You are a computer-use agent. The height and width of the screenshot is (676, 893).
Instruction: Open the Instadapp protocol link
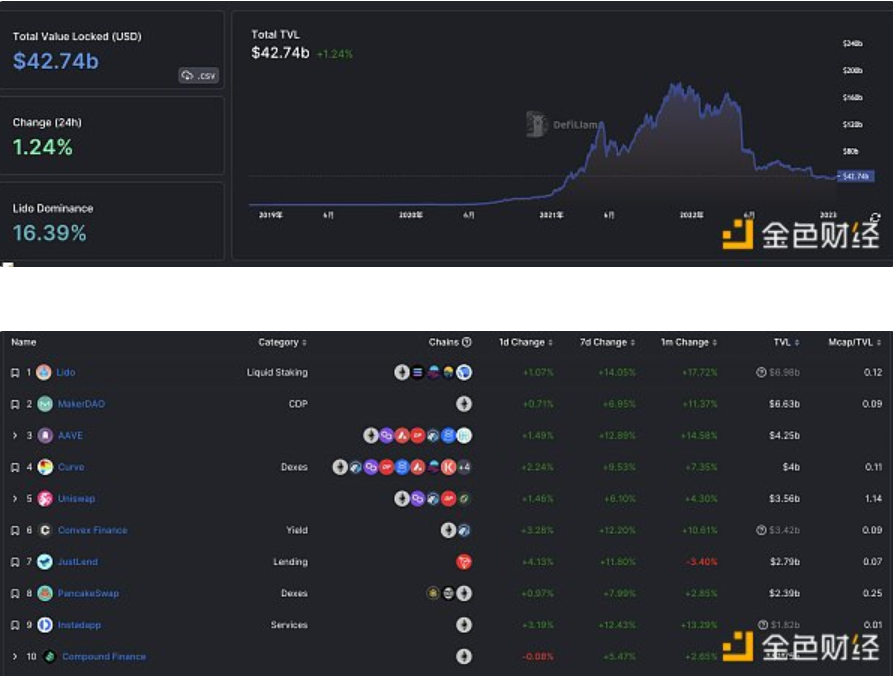79,625
